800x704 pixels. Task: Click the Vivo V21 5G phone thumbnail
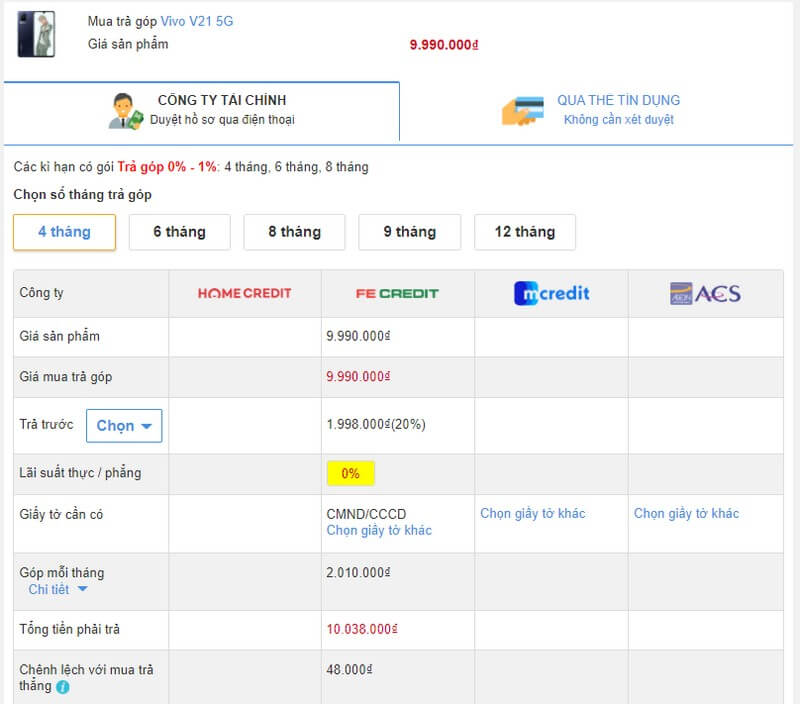pos(36,34)
